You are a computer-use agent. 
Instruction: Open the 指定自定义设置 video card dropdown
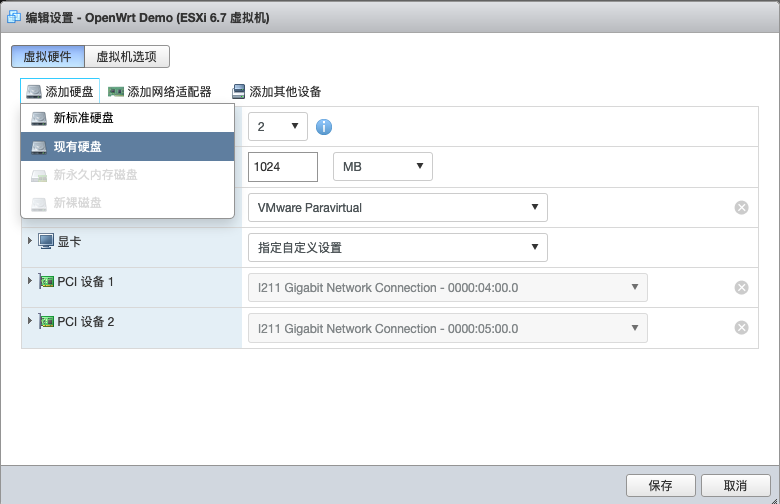[x=397, y=247]
